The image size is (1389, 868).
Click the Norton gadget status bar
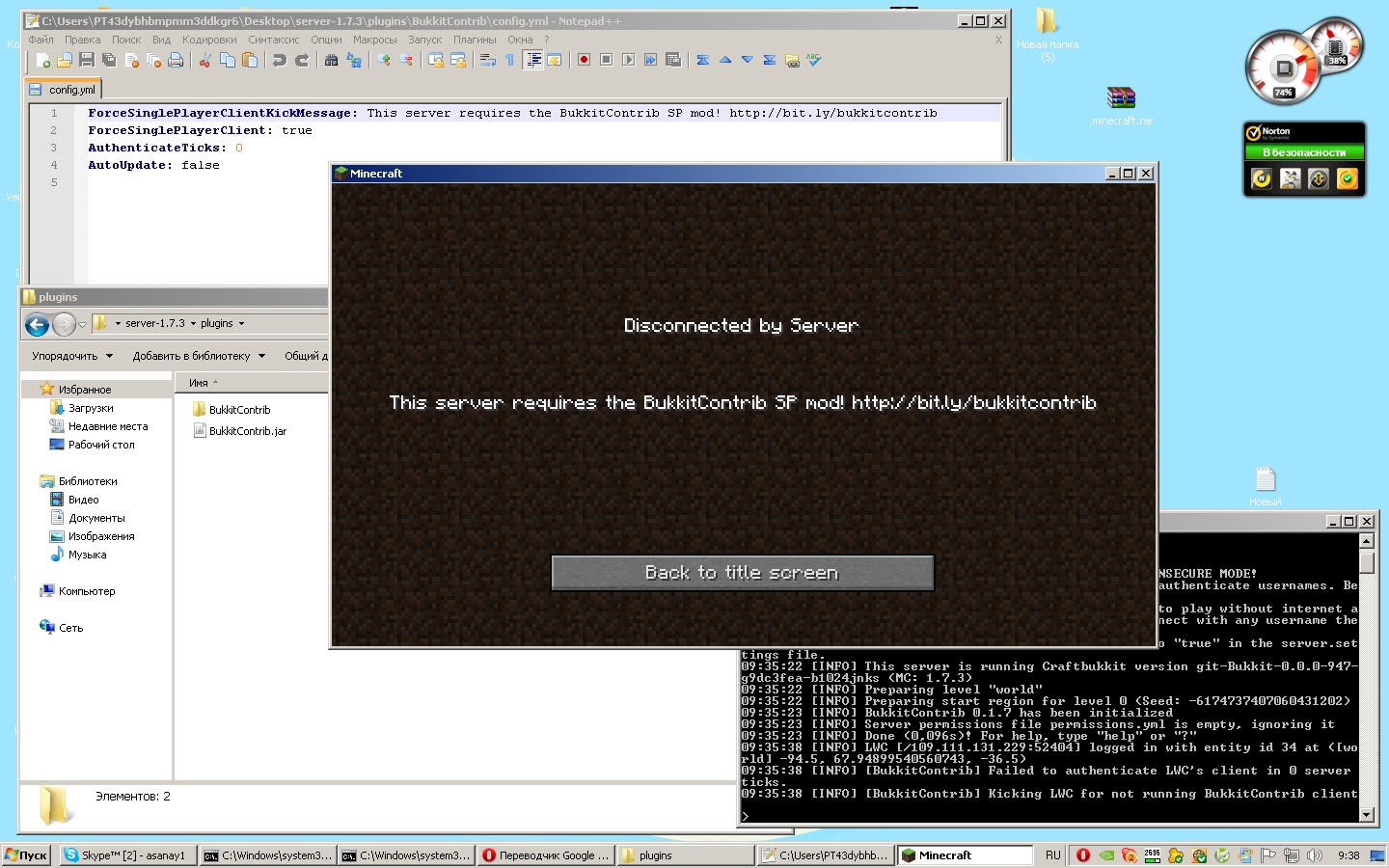[x=1304, y=152]
